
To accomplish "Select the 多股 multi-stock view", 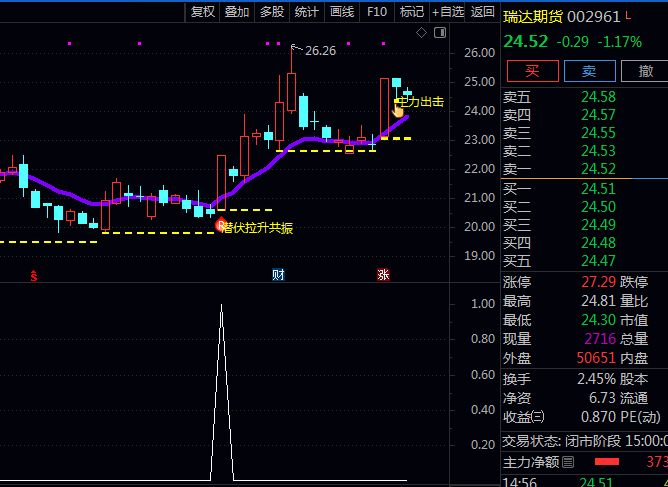I will (x=272, y=12).
